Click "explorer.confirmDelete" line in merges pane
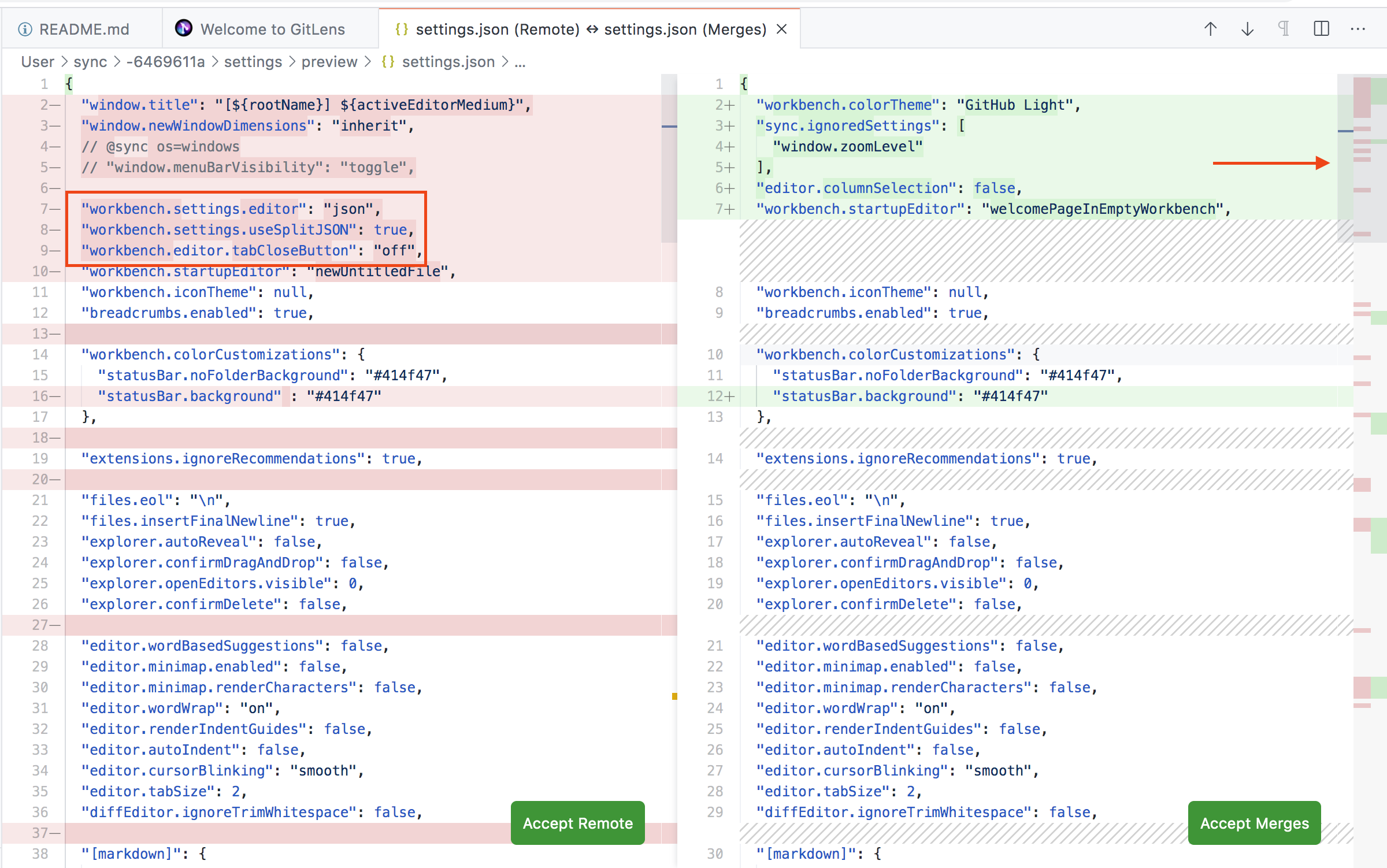Image resolution: width=1387 pixels, height=868 pixels. [x=889, y=604]
